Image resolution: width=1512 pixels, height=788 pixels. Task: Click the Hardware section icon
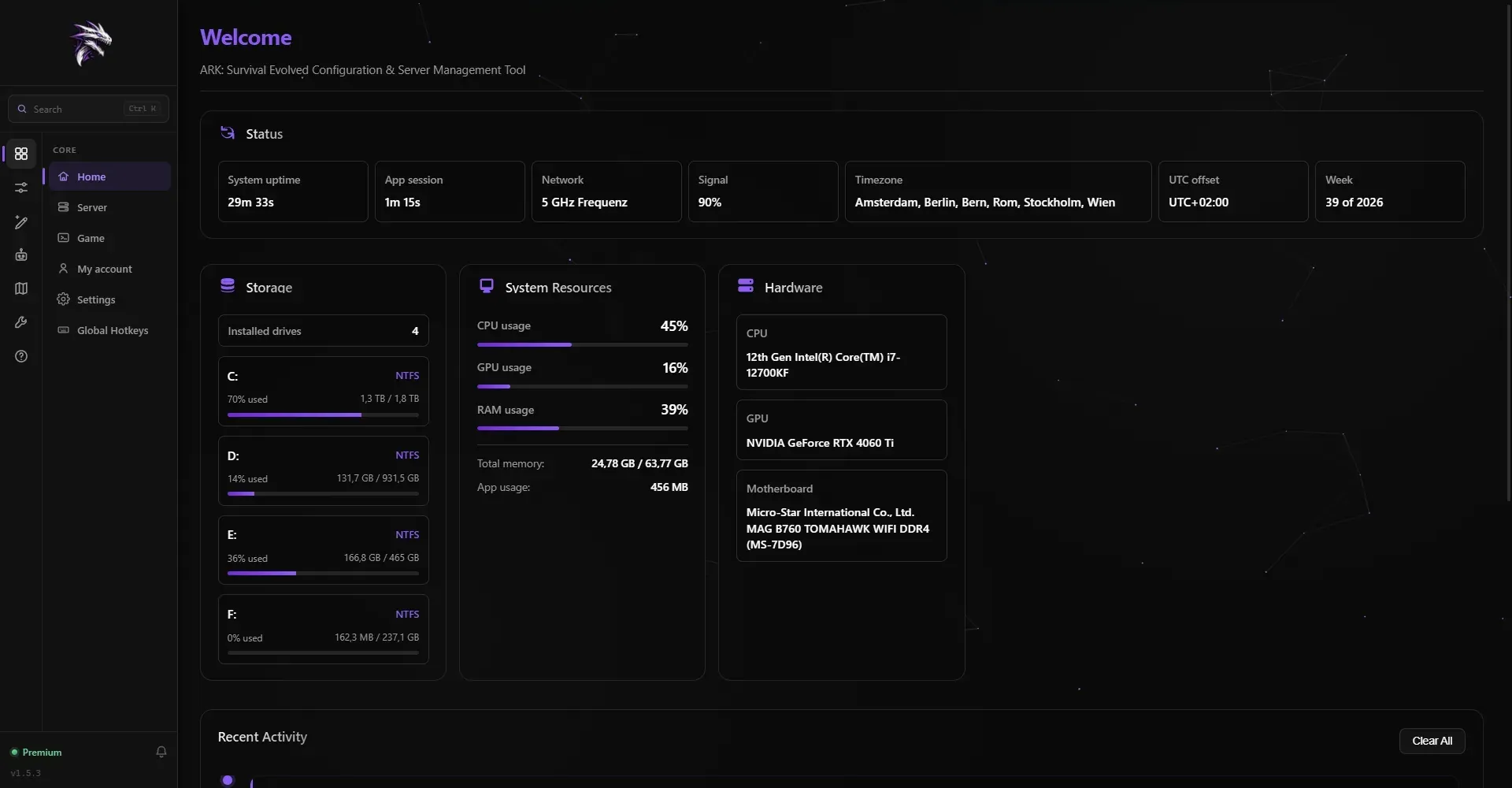pyautogui.click(x=746, y=286)
